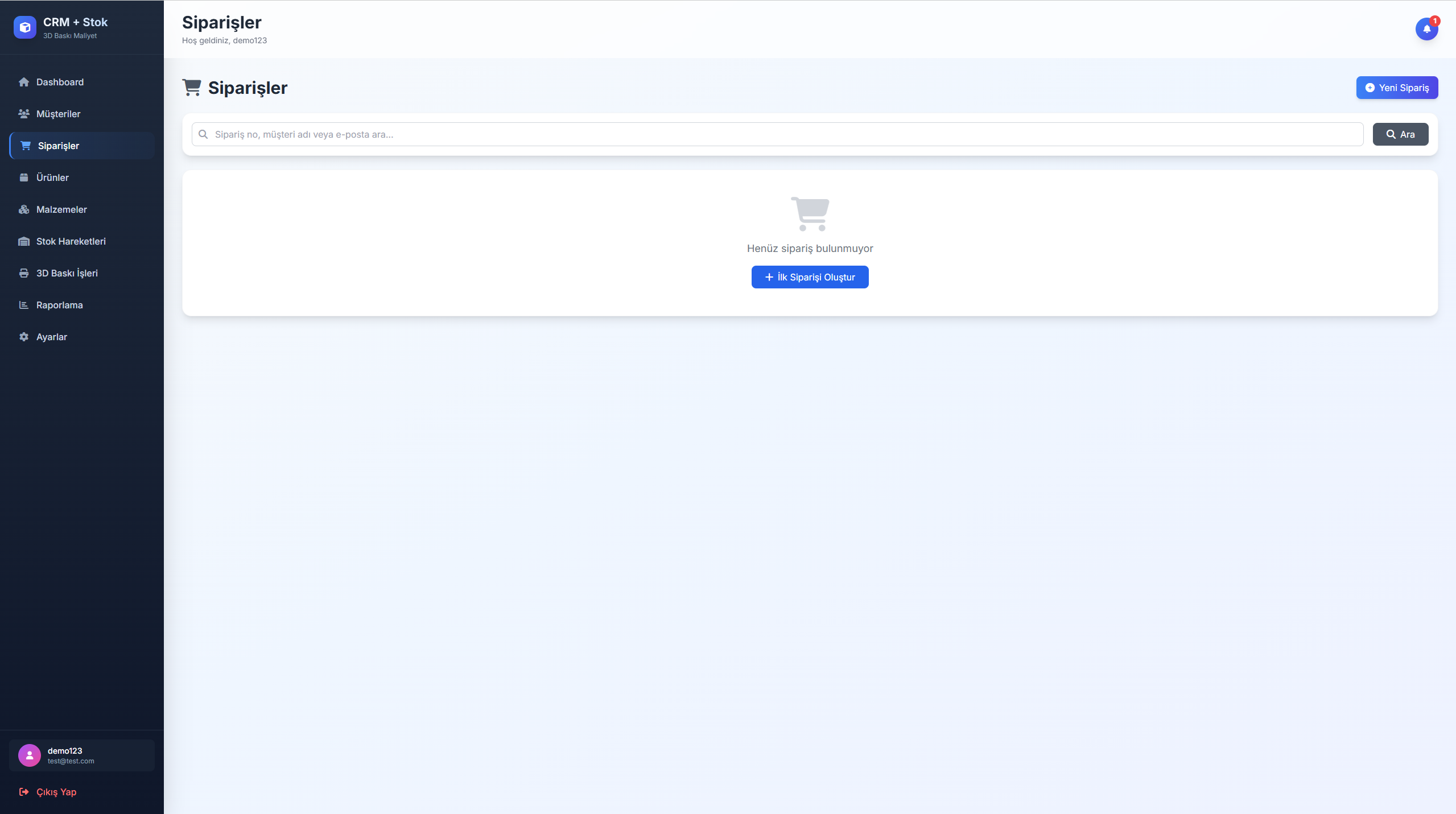Click the Malzemeler cubes icon
This screenshot has height=814, width=1456.
coord(24,209)
